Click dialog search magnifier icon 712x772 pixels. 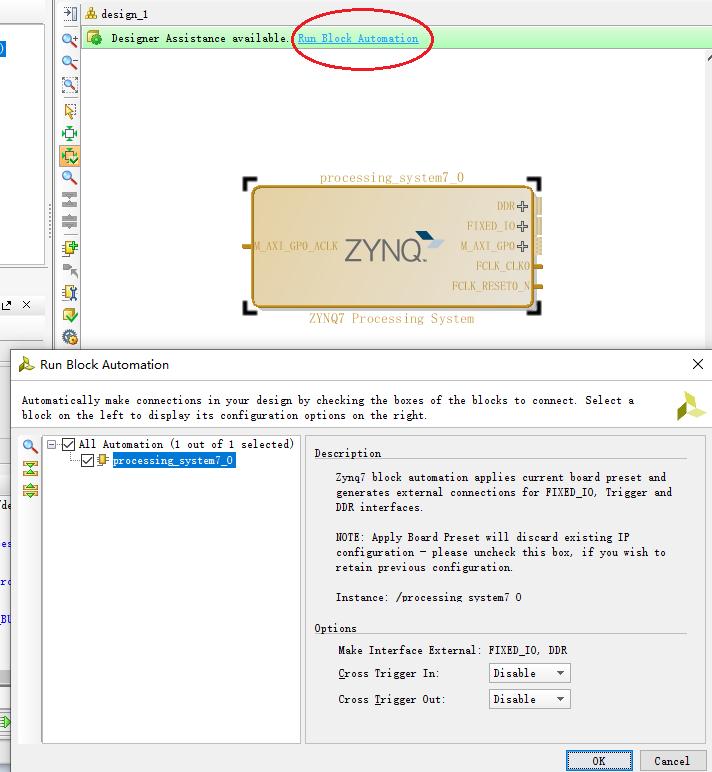pos(30,446)
